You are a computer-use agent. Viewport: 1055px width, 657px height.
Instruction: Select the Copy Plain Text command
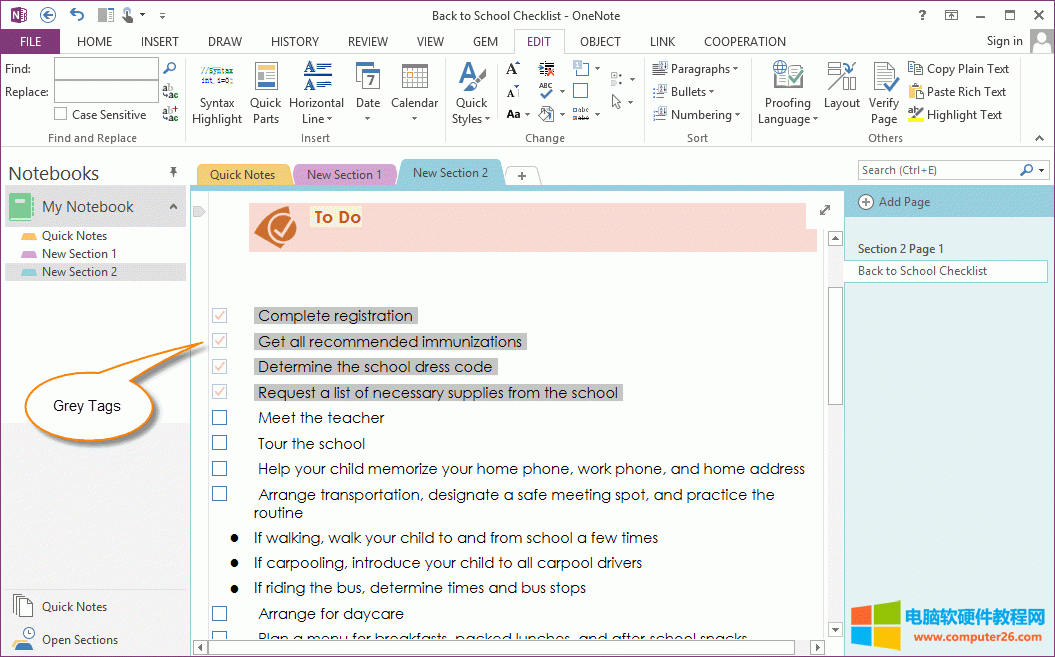pyautogui.click(x=958, y=69)
